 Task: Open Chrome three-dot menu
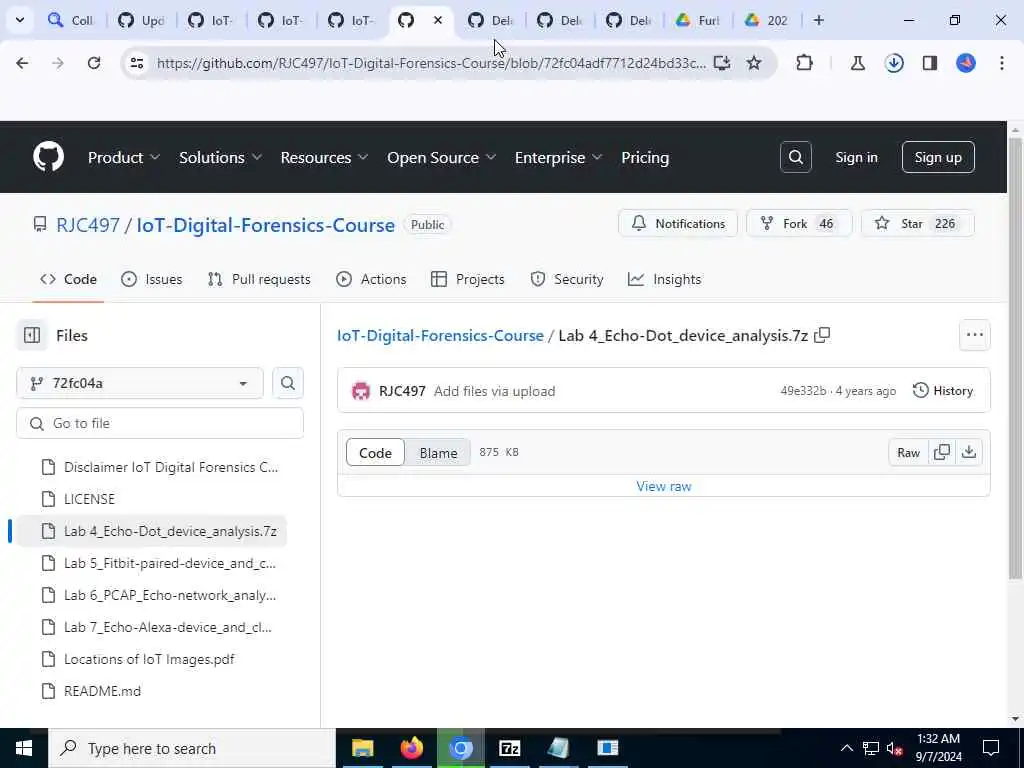(x=1002, y=63)
